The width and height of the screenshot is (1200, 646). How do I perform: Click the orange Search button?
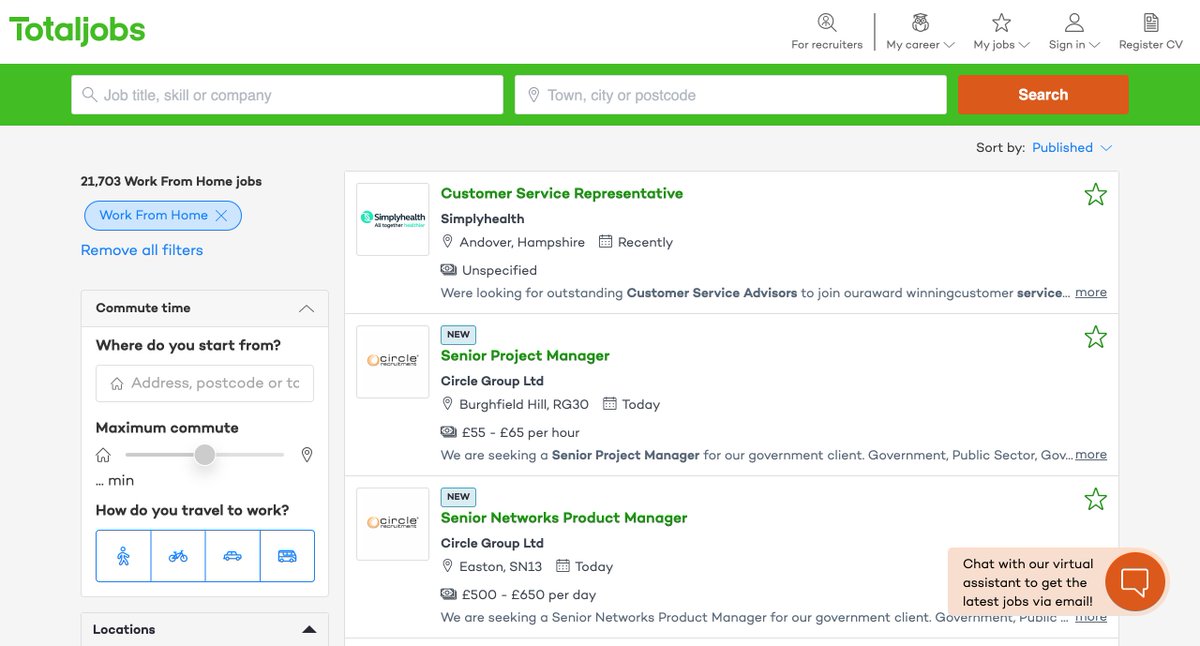point(1043,95)
